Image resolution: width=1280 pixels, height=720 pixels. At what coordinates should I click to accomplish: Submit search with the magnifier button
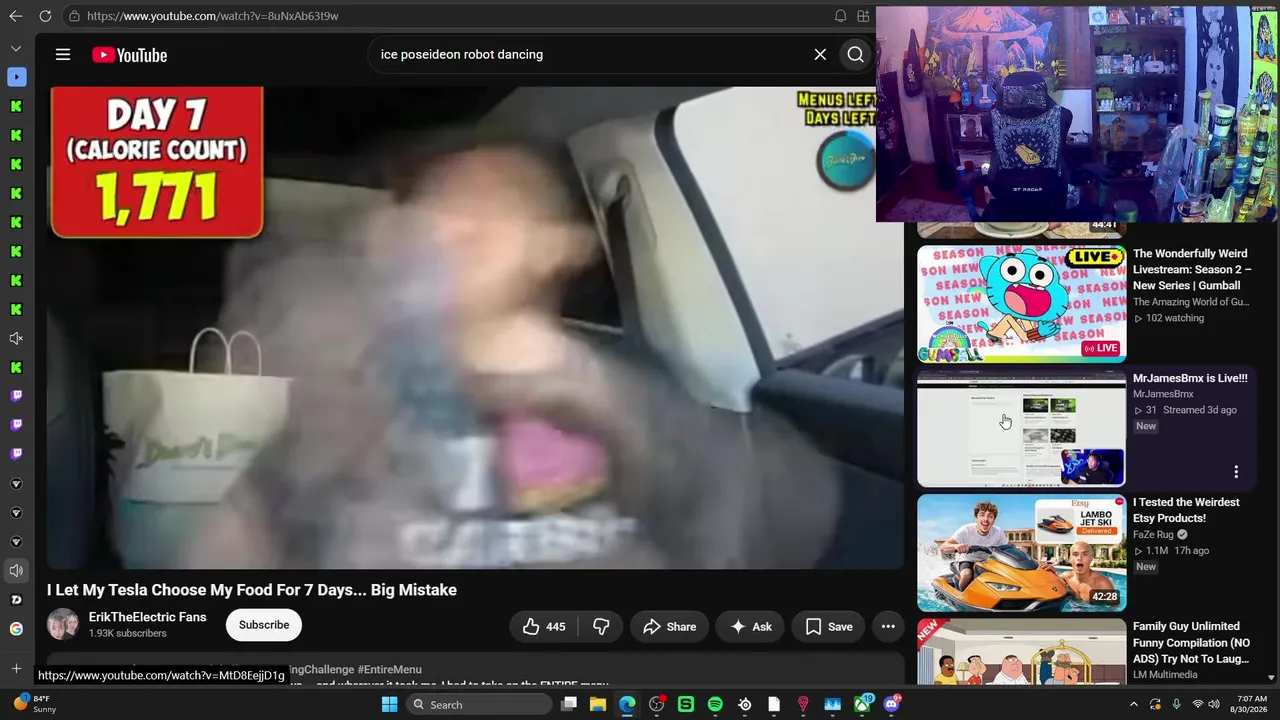[x=855, y=55]
